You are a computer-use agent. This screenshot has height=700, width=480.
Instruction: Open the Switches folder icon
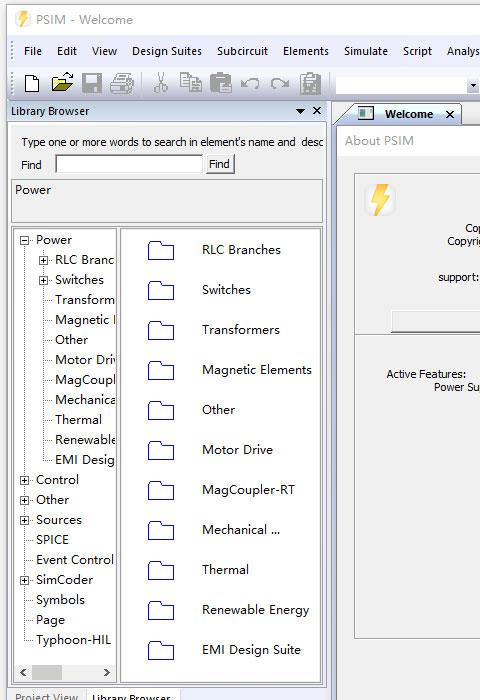(161, 291)
